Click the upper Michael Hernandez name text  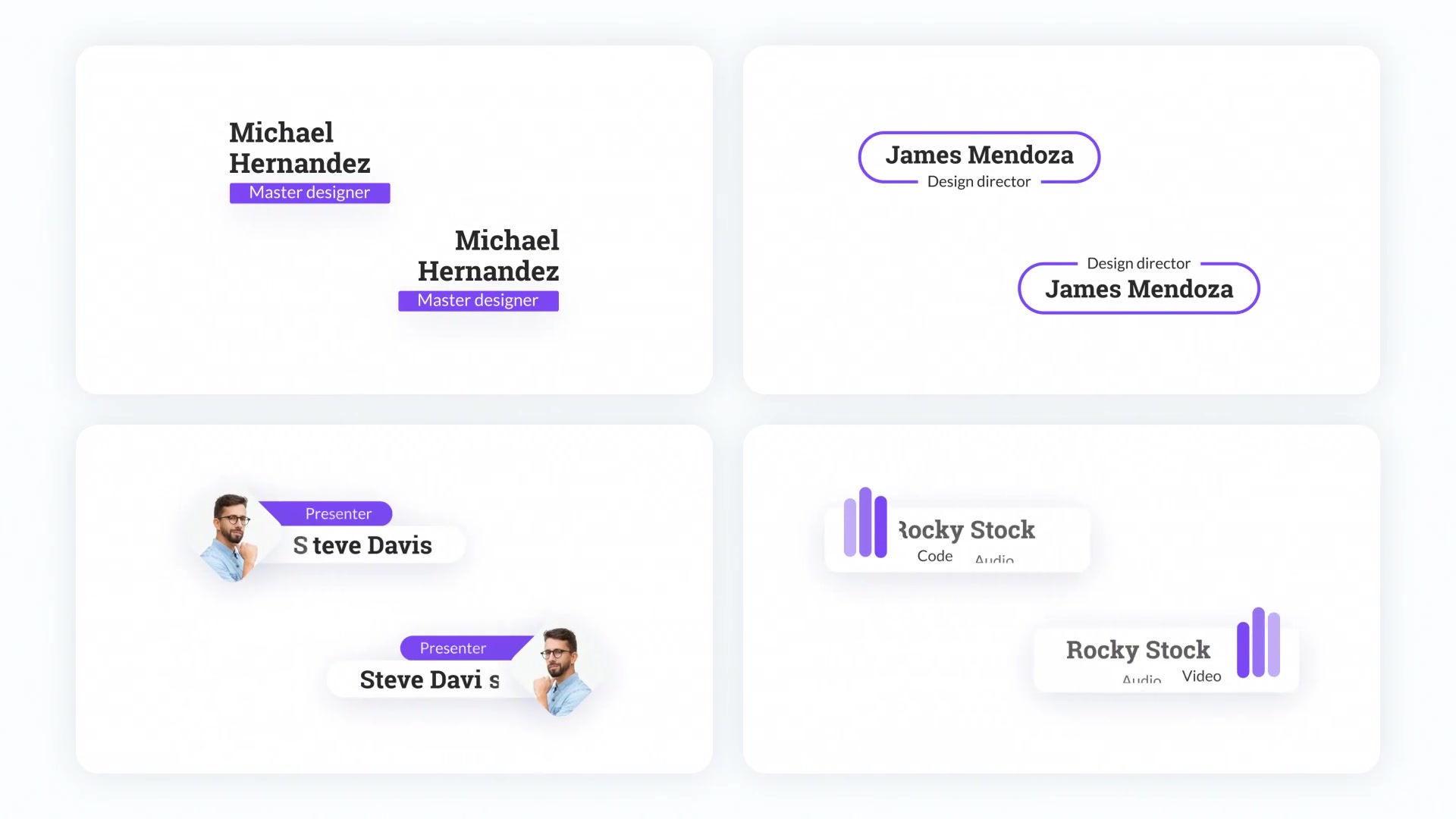click(300, 148)
